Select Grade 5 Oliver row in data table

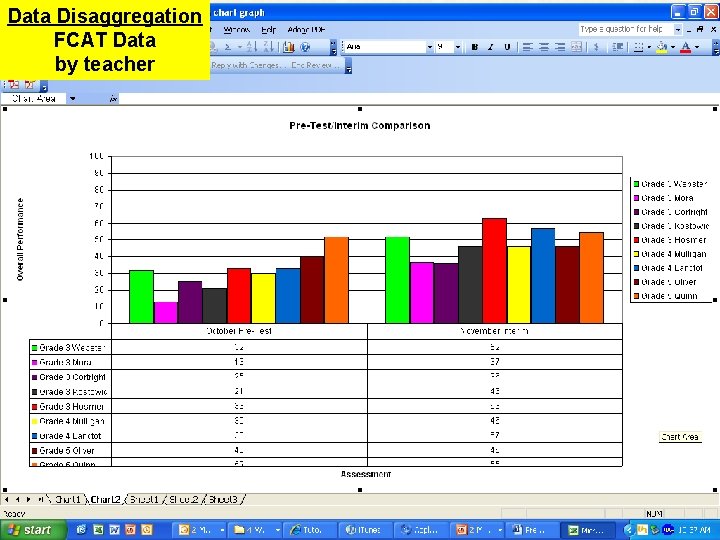[x=326, y=450]
